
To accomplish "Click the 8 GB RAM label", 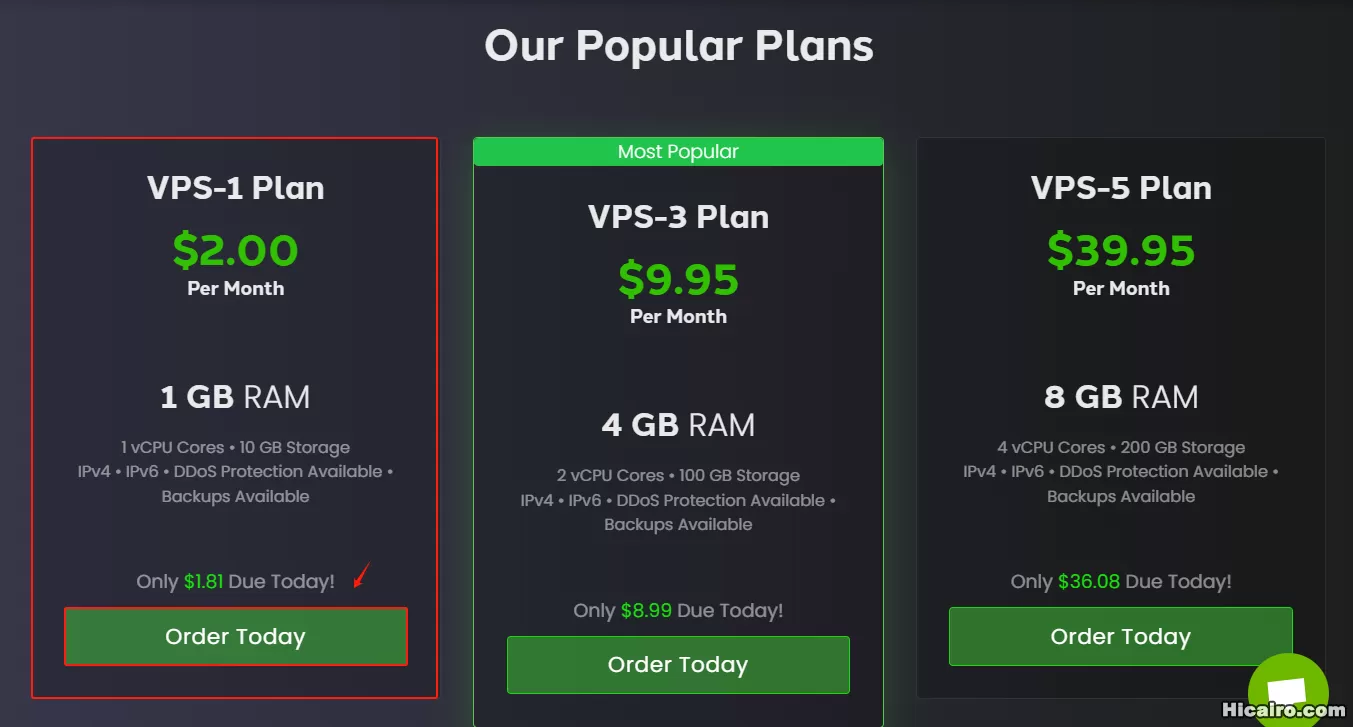I will pos(1121,397).
